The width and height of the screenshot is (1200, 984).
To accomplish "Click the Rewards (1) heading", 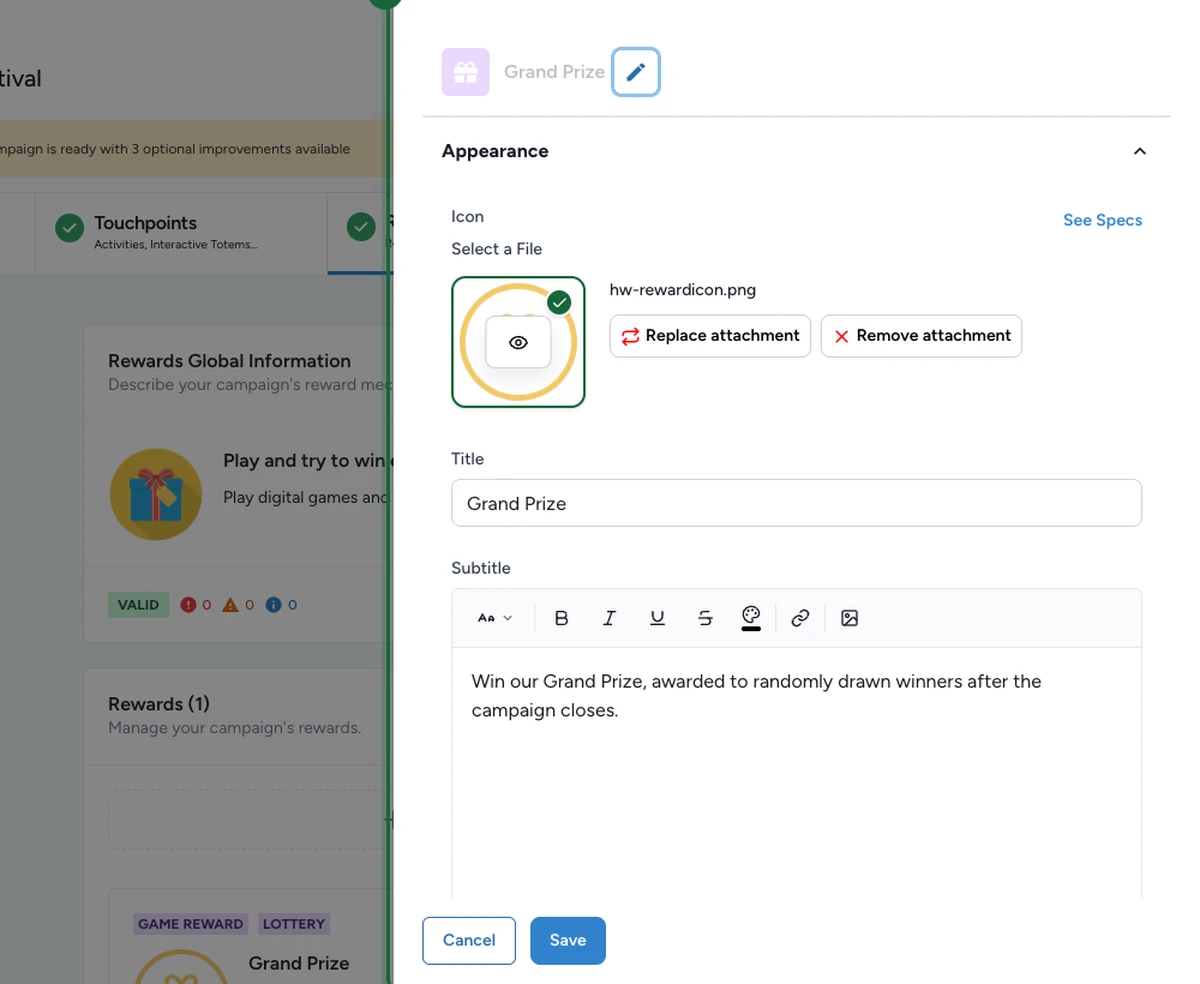I will (159, 704).
